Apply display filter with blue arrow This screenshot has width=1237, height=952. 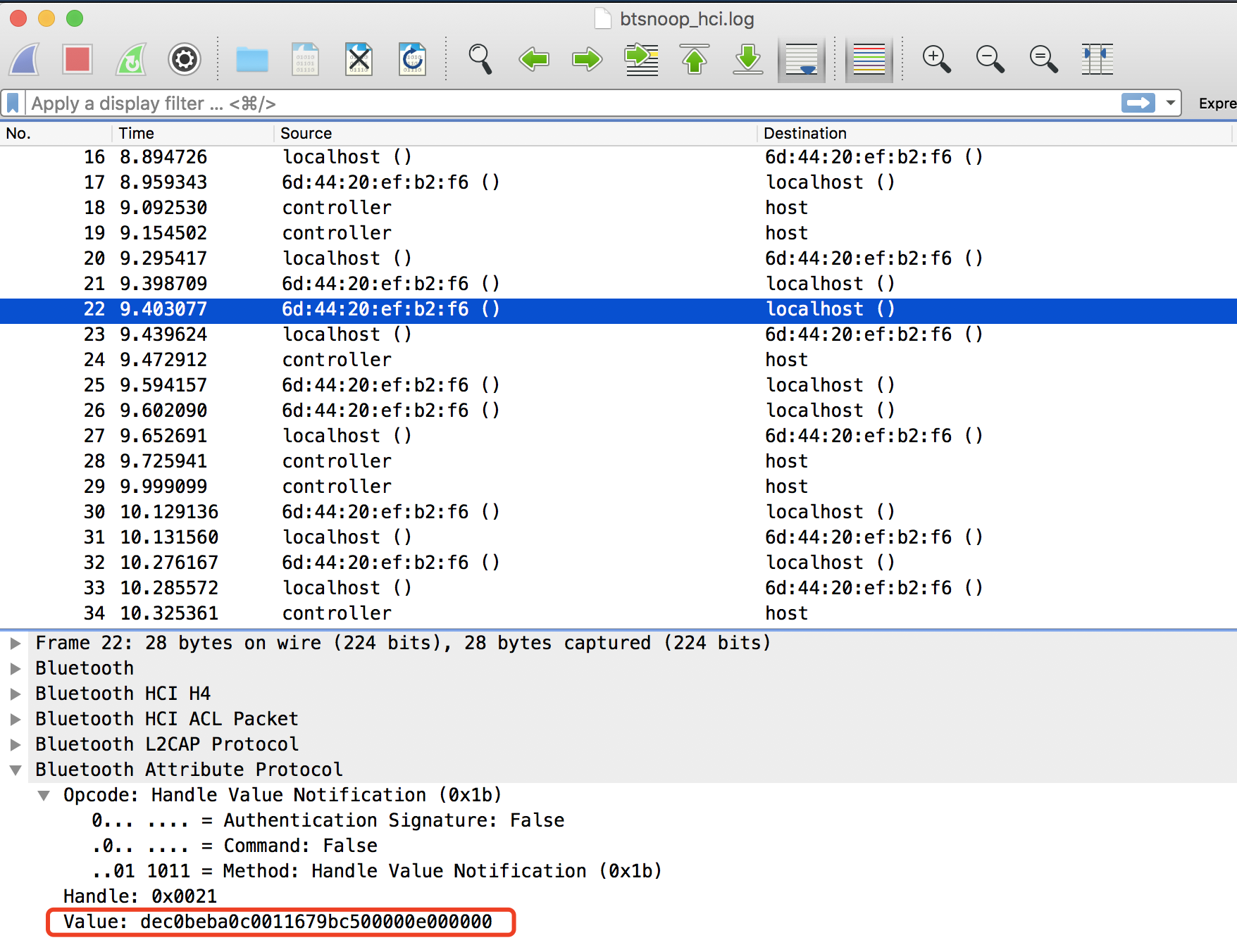(x=1138, y=104)
